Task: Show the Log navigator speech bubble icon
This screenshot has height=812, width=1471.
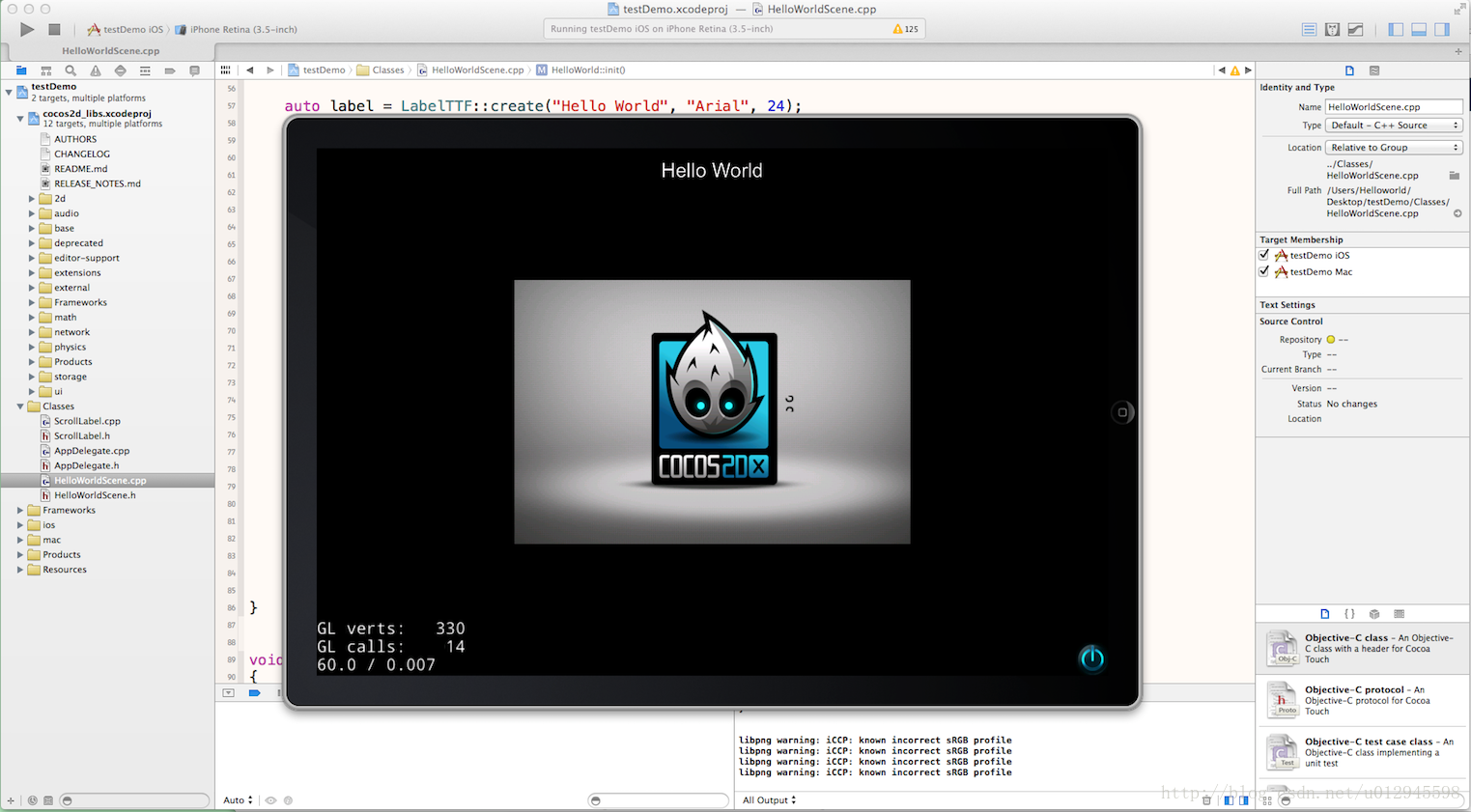Action: (x=194, y=70)
